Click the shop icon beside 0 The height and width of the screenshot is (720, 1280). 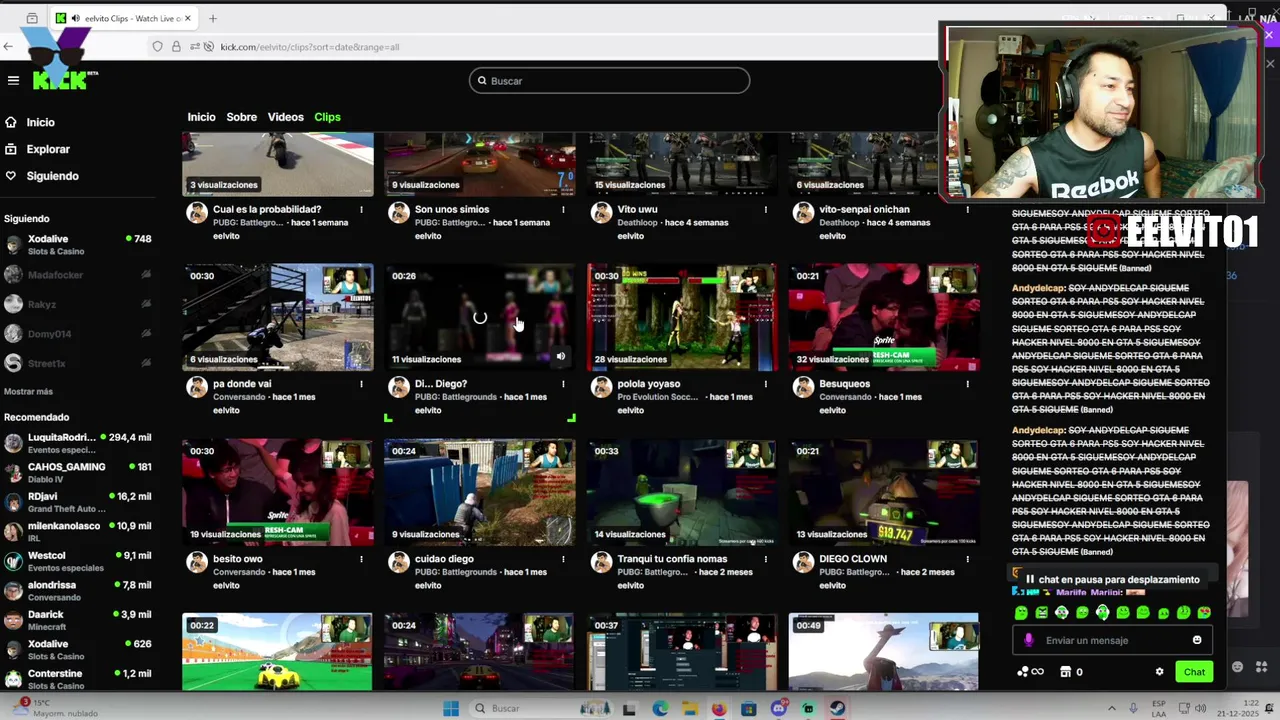pyautogui.click(x=1065, y=672)
